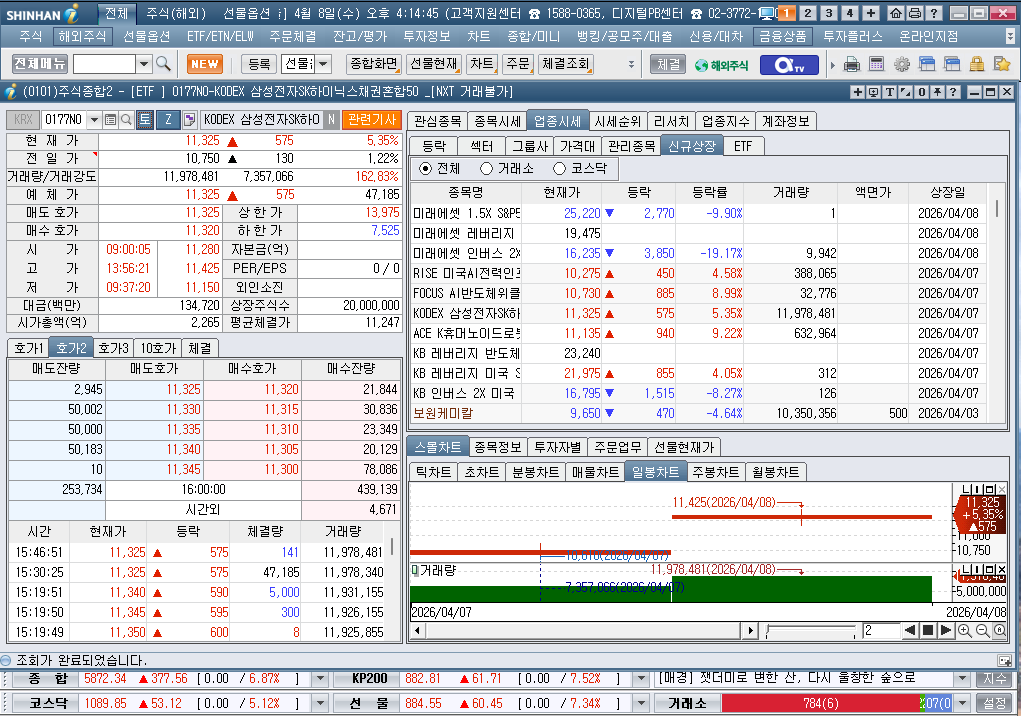Toggle the 체결 toolbar button
The width and height of the screenshot is (1021, 716).
(x=668, y=64)
